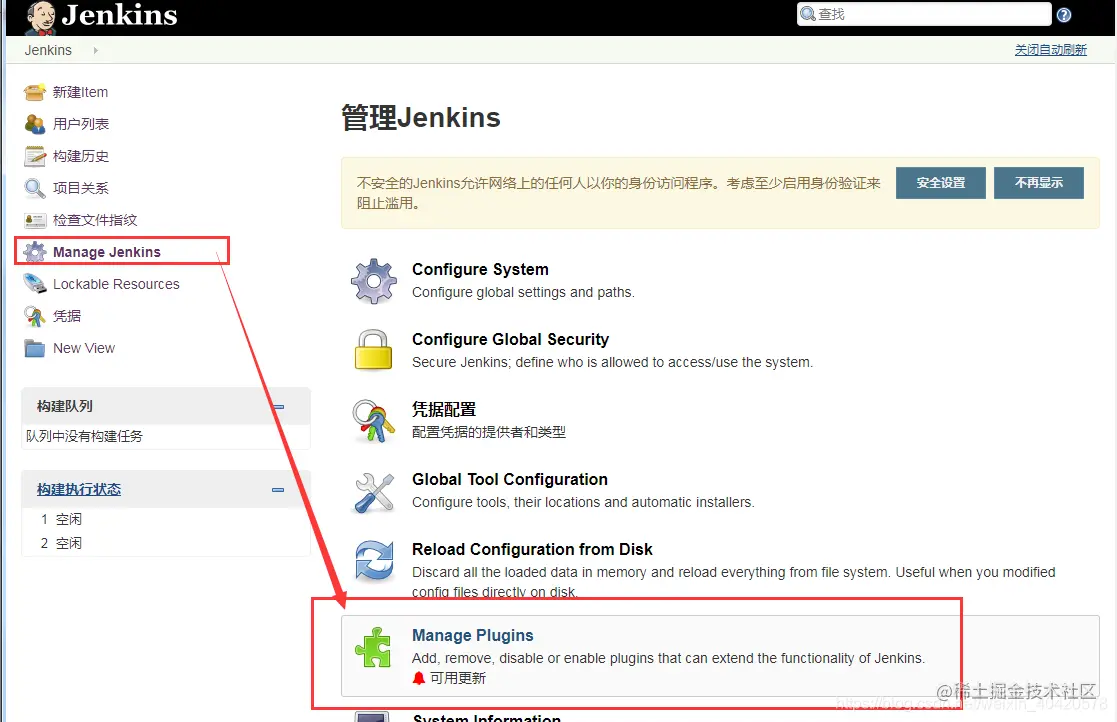Click the Configure System gear icon
The height and width of the screenshot is (722, 1117).
pyautogui.click(x=374, y=281)
